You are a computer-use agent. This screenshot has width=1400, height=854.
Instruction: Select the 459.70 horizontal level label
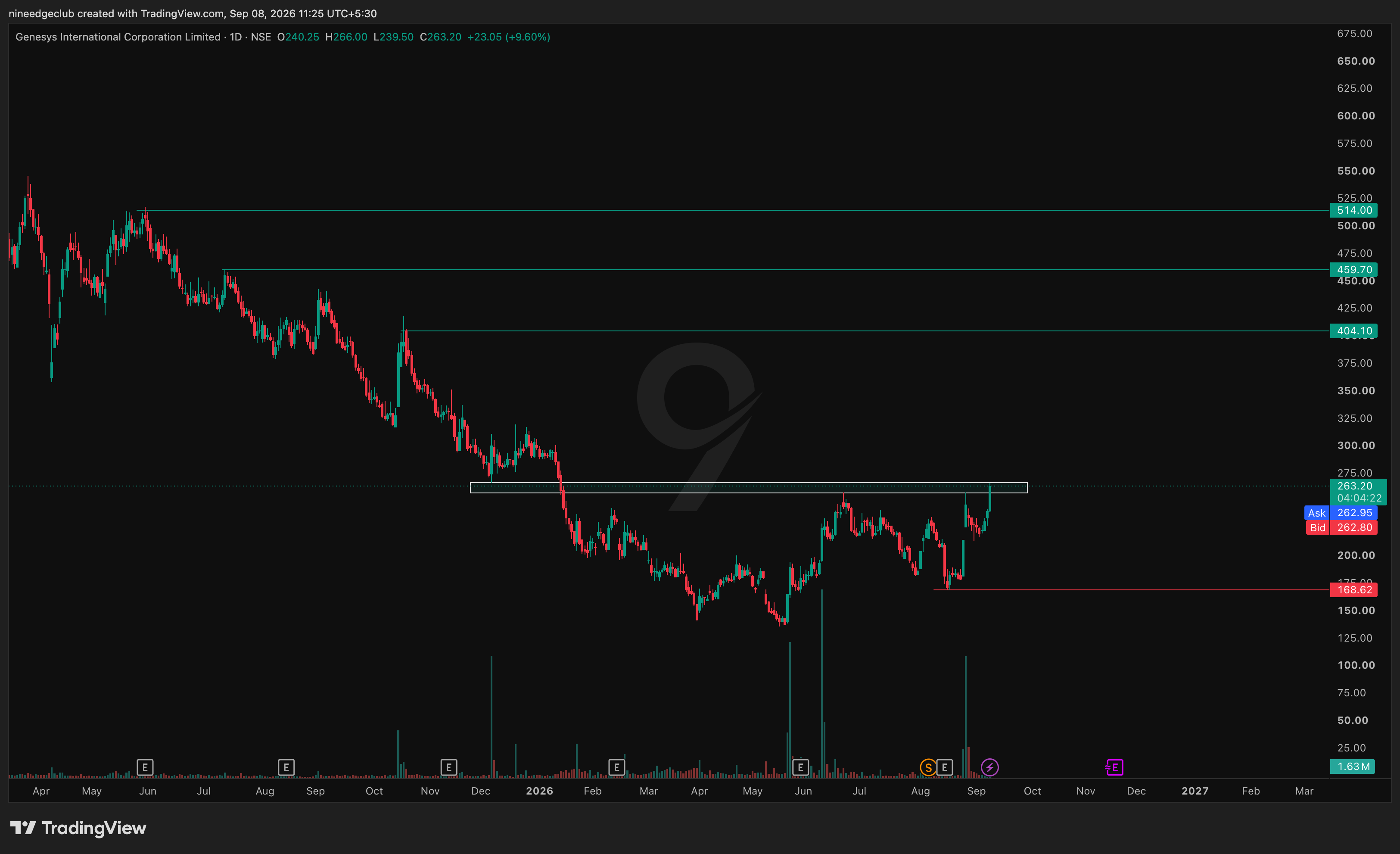1354,270
